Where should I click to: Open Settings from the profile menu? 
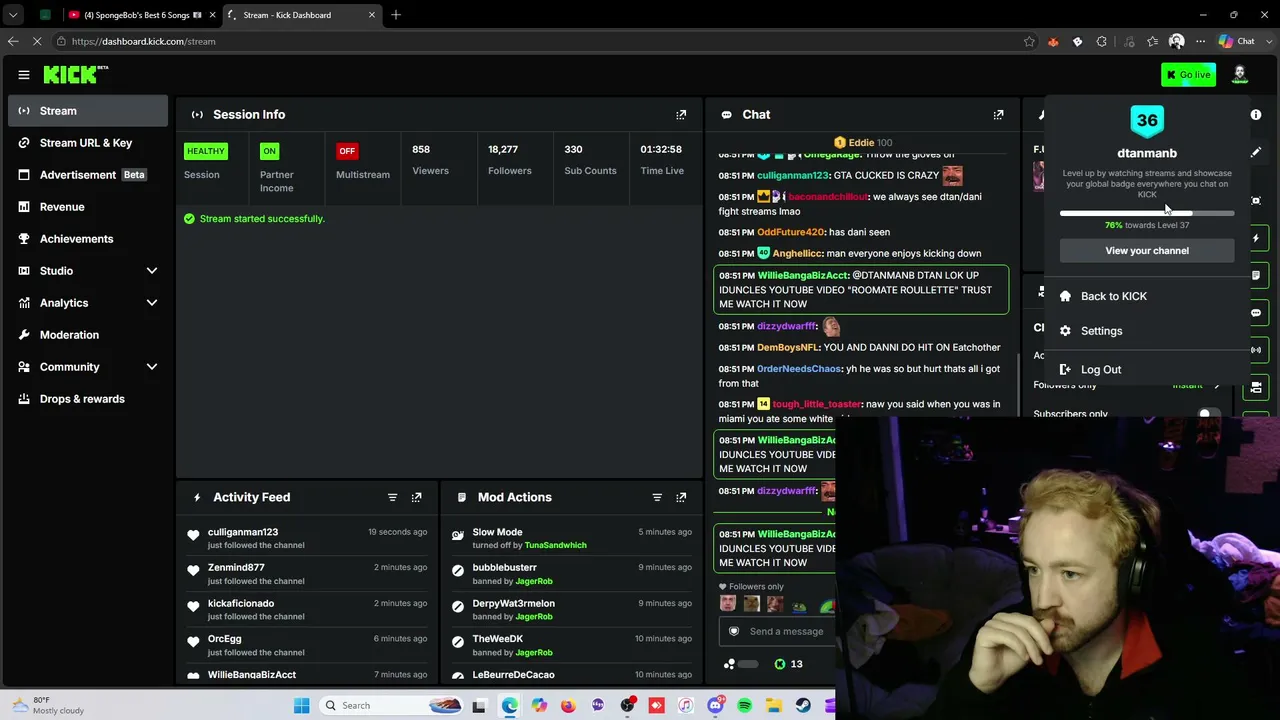[x=1147, y=331]
